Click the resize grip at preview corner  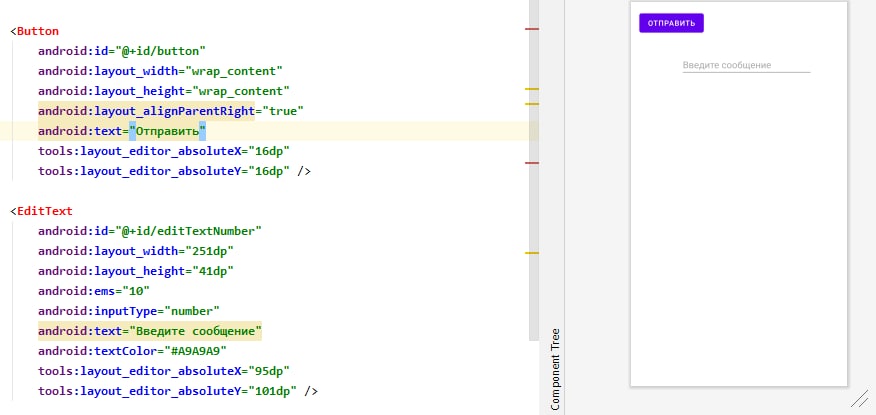pyautogui.click(x=859, y=399)
